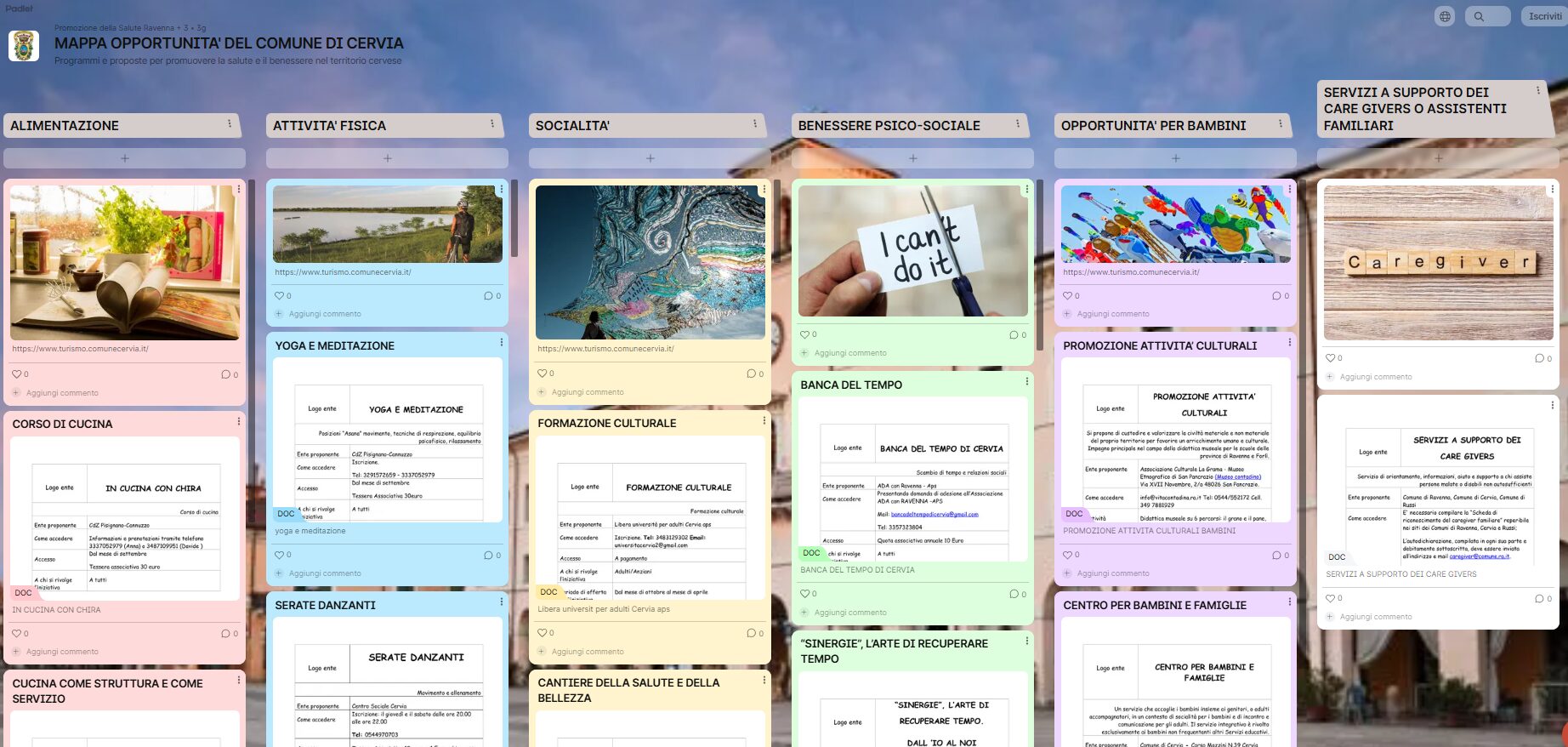
Task: Click the Comune di Cervia crest logo
Action: (x=24, y=45)
